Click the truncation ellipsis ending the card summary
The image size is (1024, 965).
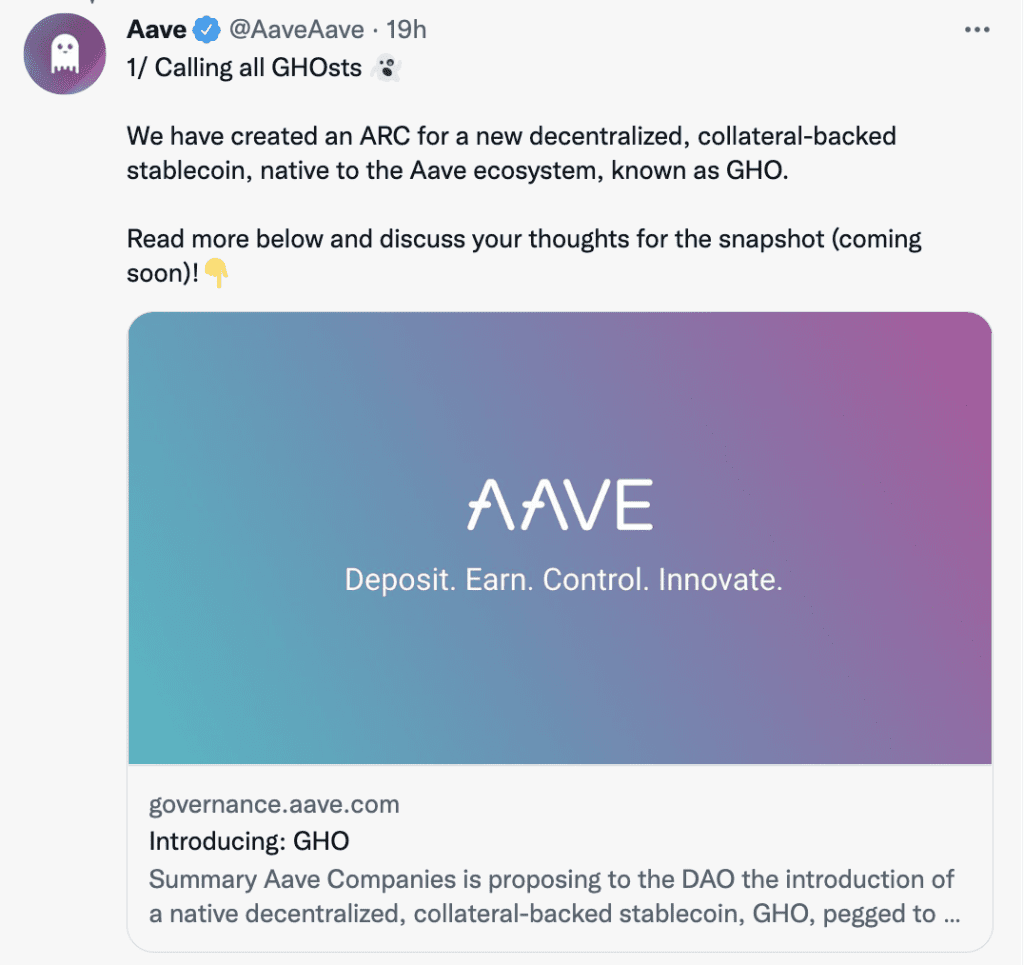click(x=952, y=915)
